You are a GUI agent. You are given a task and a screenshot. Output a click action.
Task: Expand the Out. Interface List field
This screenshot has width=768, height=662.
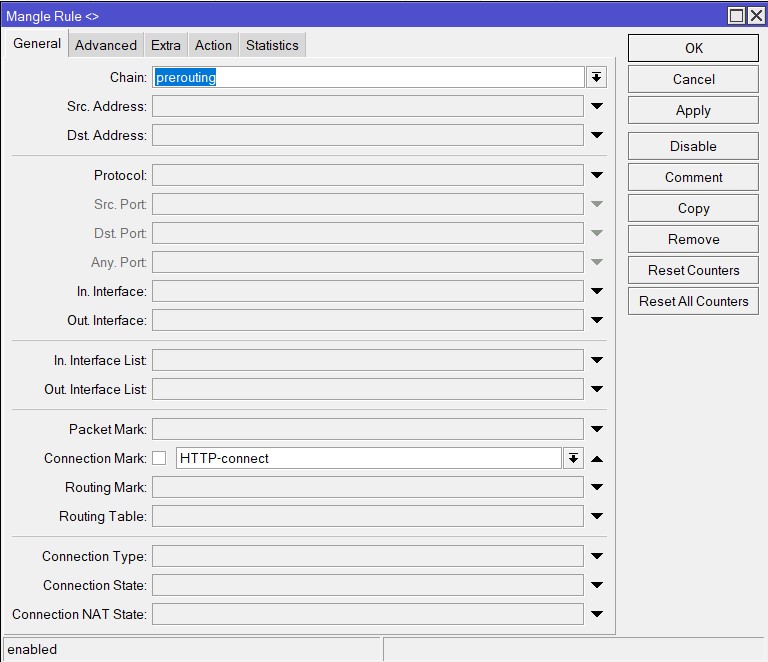(x=597, y=389)
